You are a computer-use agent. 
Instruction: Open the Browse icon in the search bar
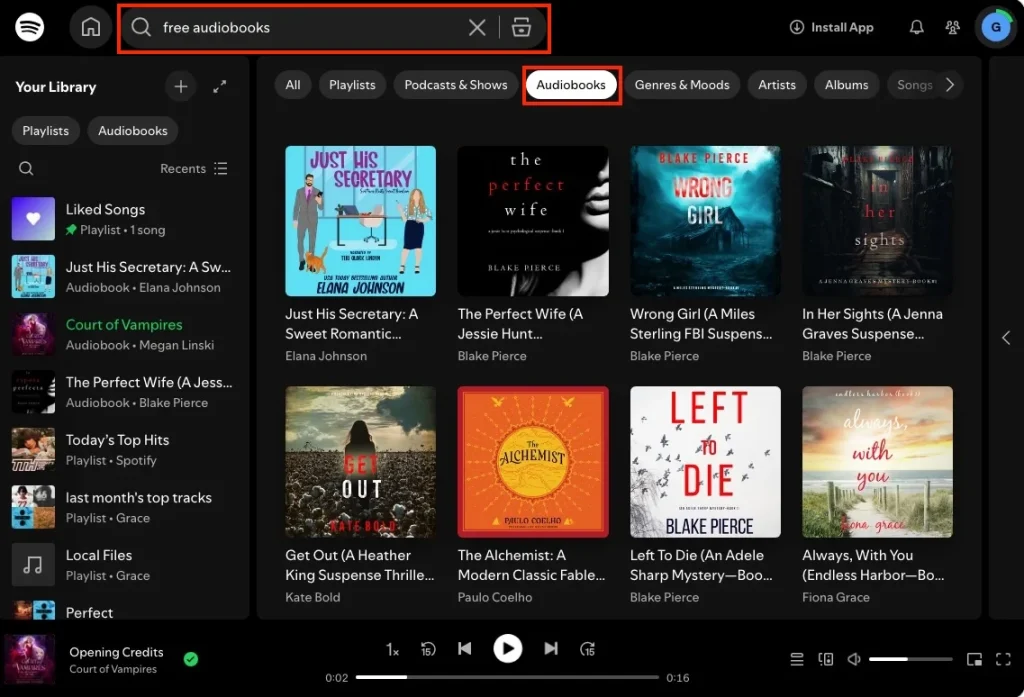pos(520,27)
